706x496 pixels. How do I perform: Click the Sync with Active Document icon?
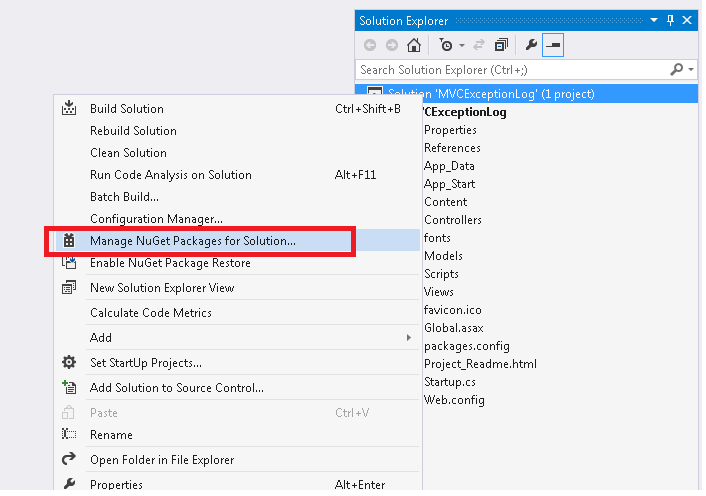[x=478, y=45]
